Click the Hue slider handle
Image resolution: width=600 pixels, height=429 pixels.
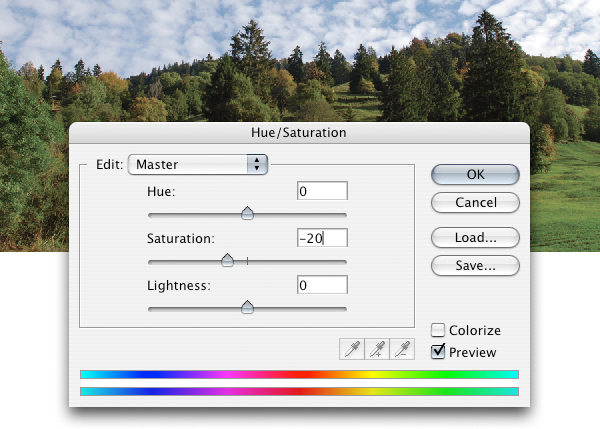click(x=248, y=213)
